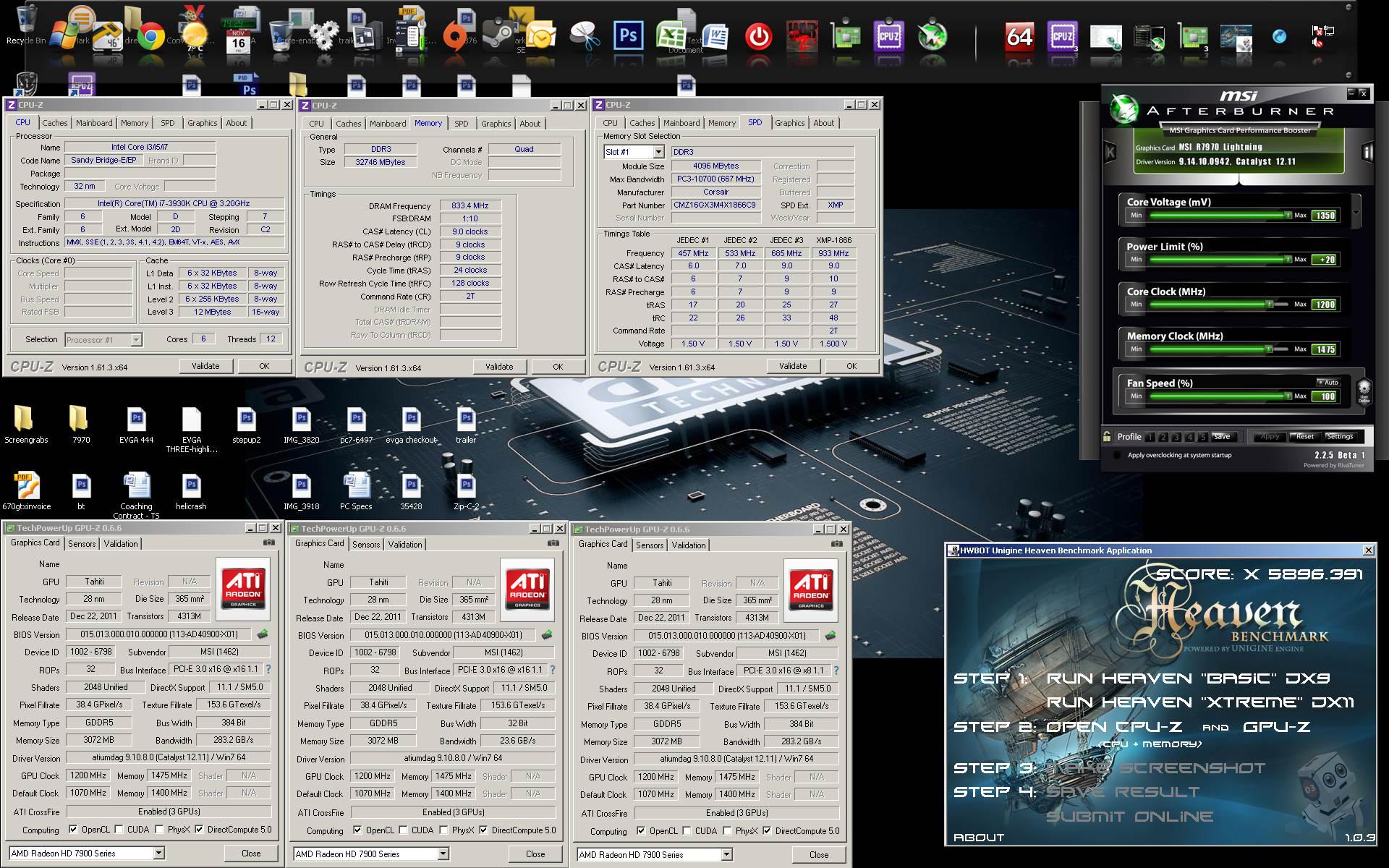This screenshot has width=1389, height=868.
Task: Switch to Caches tab in first CPU-Z window
Action: click(x=54, y=123)
